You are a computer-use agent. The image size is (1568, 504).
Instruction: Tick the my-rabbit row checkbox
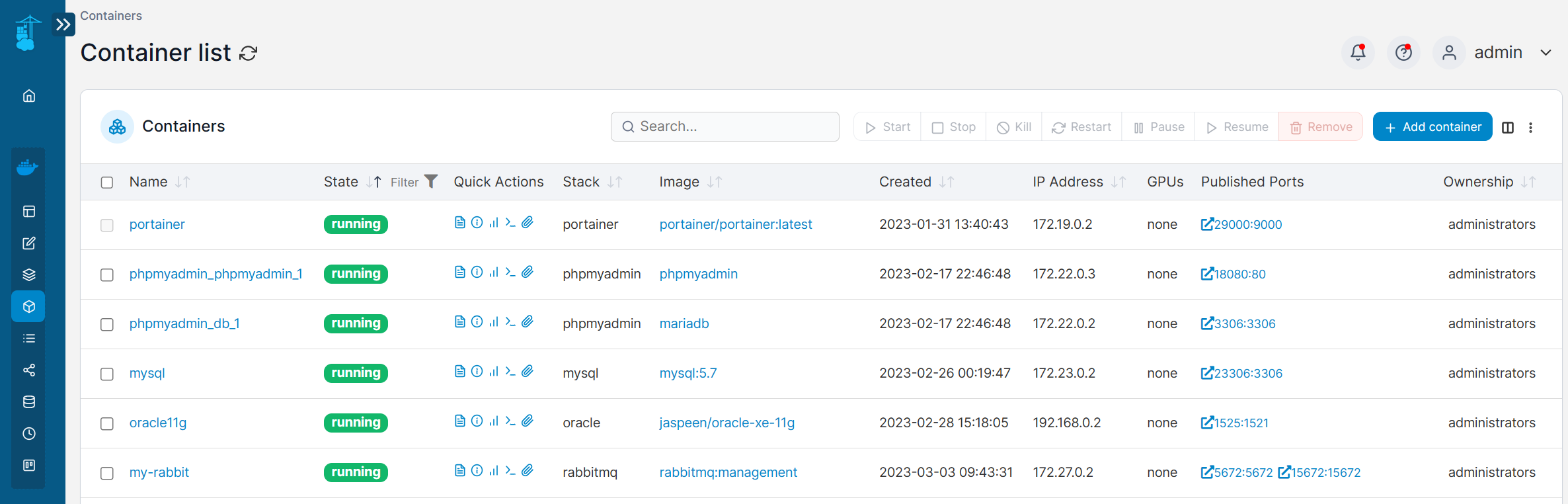tap(107, 474)
